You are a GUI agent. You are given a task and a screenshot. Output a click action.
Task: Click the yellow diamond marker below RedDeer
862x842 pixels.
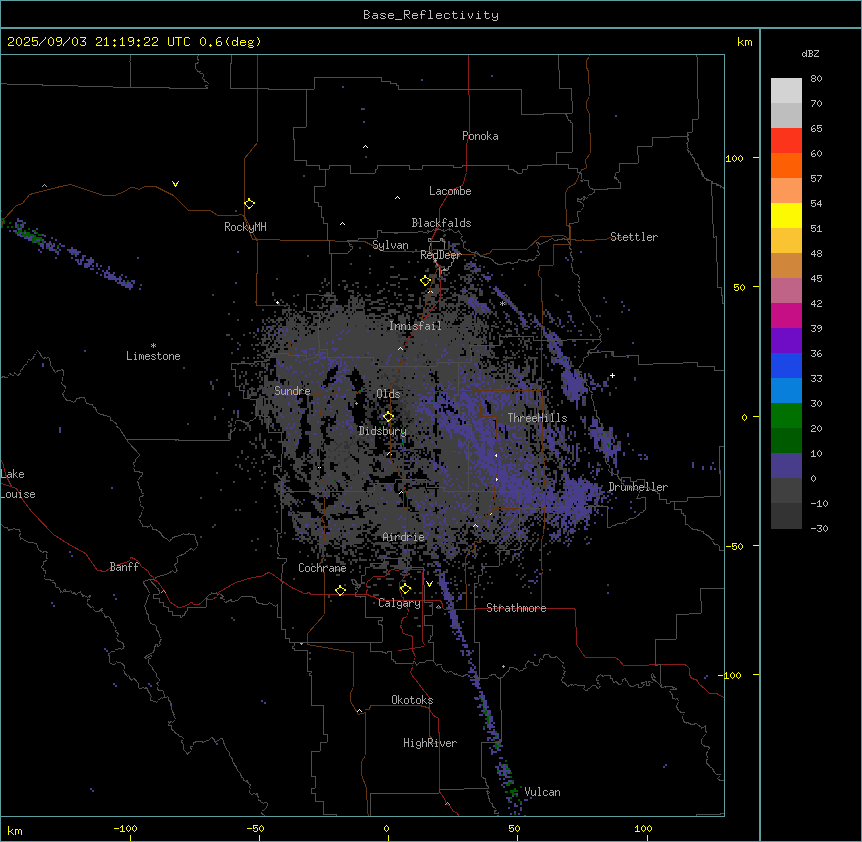coord(426,281)
